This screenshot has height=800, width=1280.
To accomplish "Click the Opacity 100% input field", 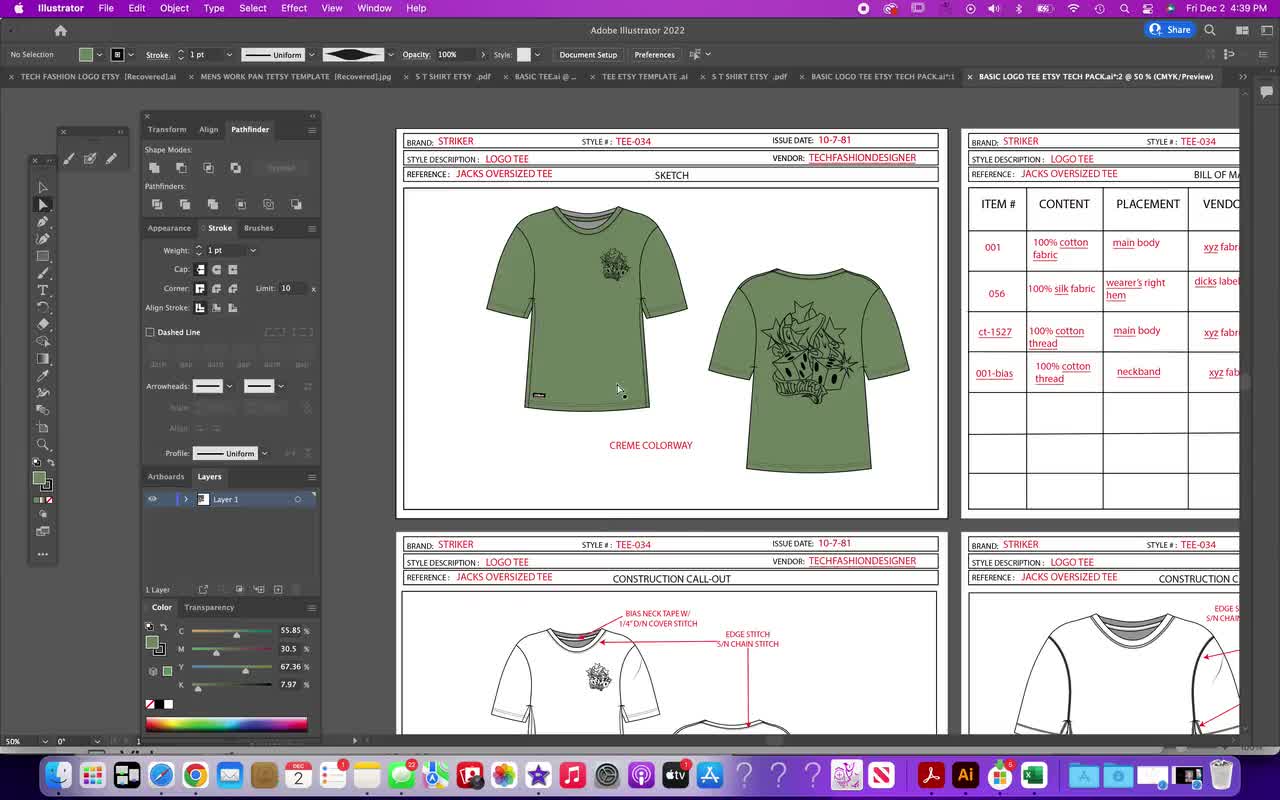I will tap(456, 55).
